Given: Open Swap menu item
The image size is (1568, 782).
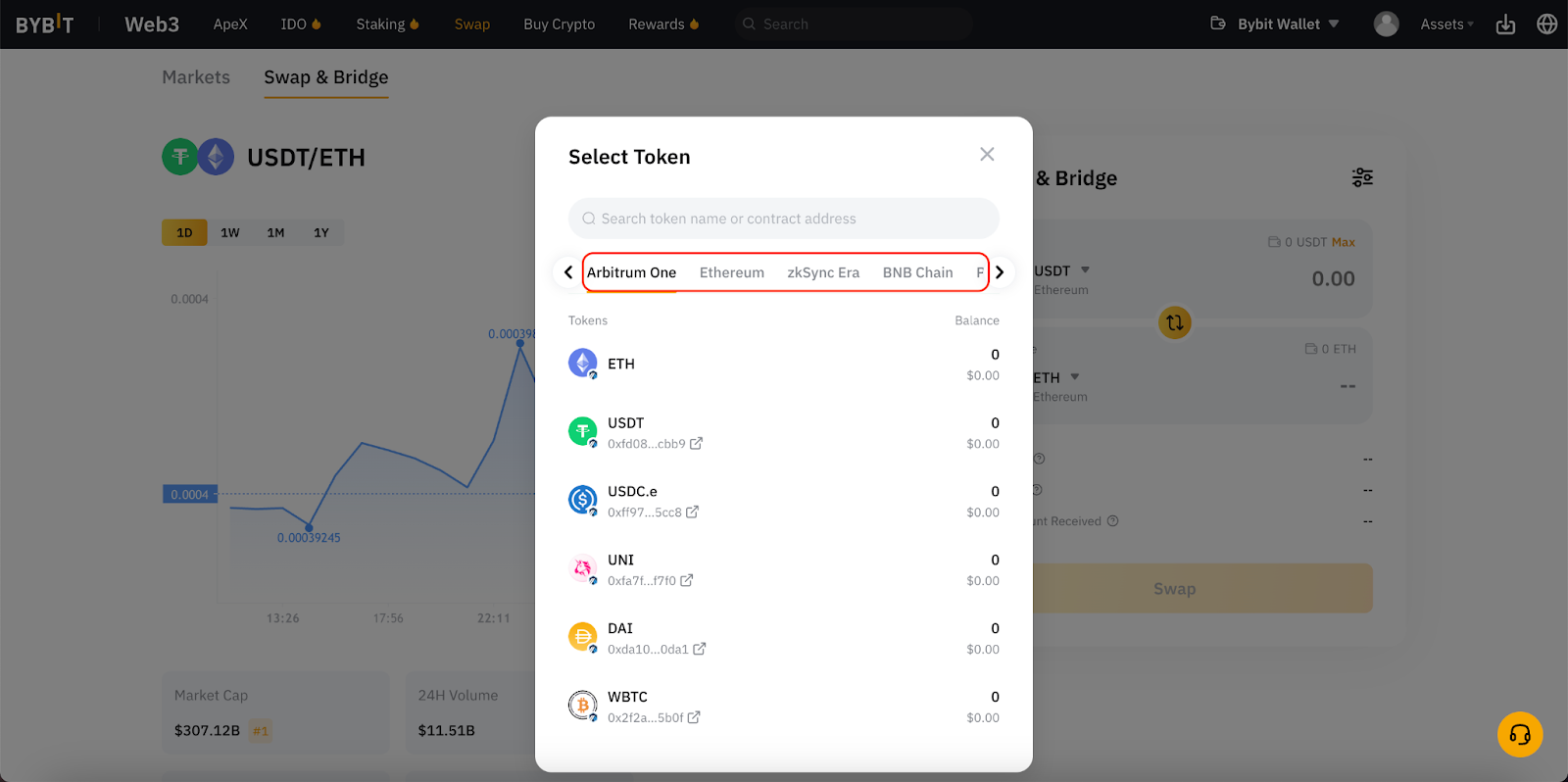Looking at the screenshot, I should [x=472, y=24].
